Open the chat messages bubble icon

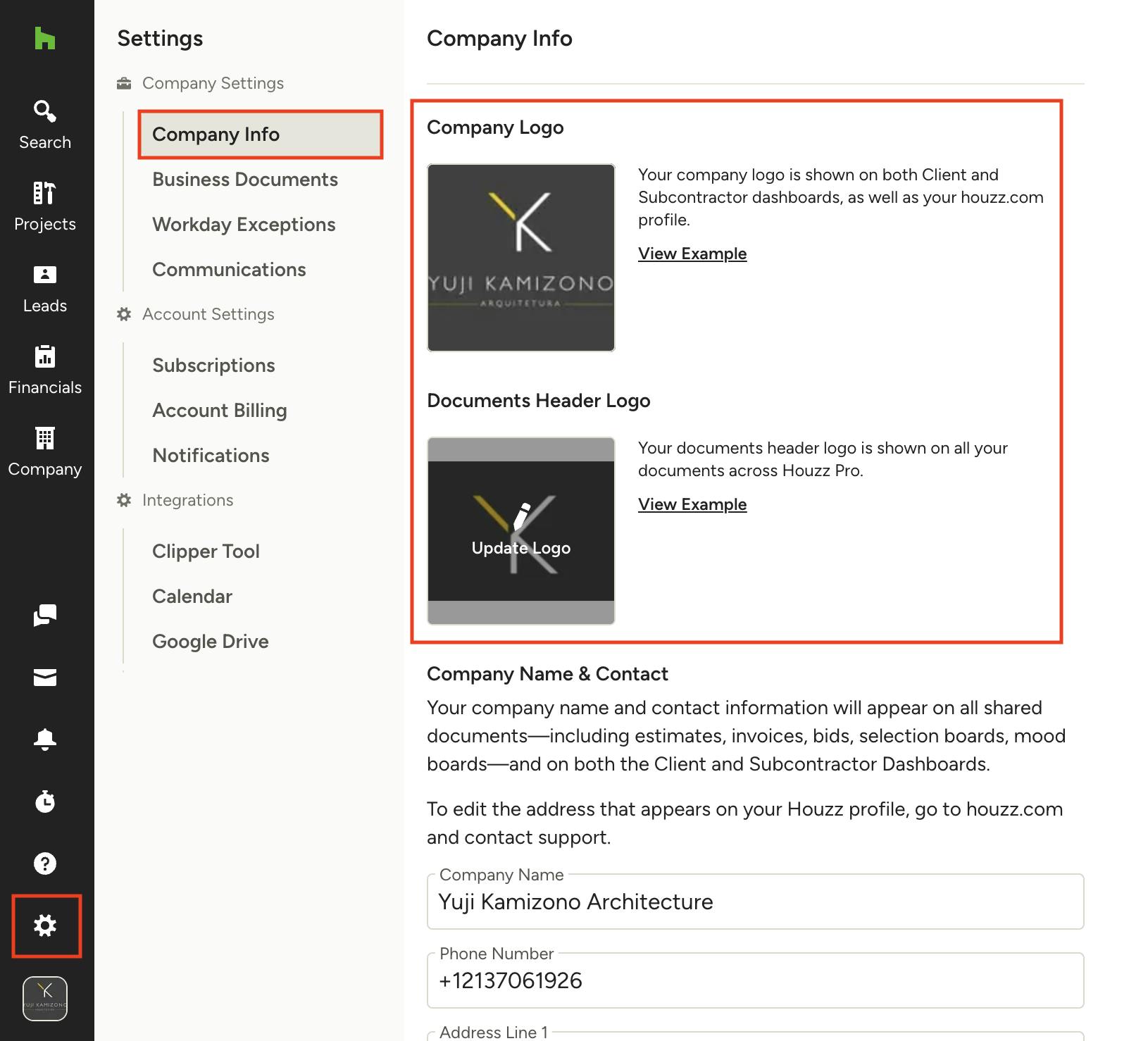pos(45,615)
